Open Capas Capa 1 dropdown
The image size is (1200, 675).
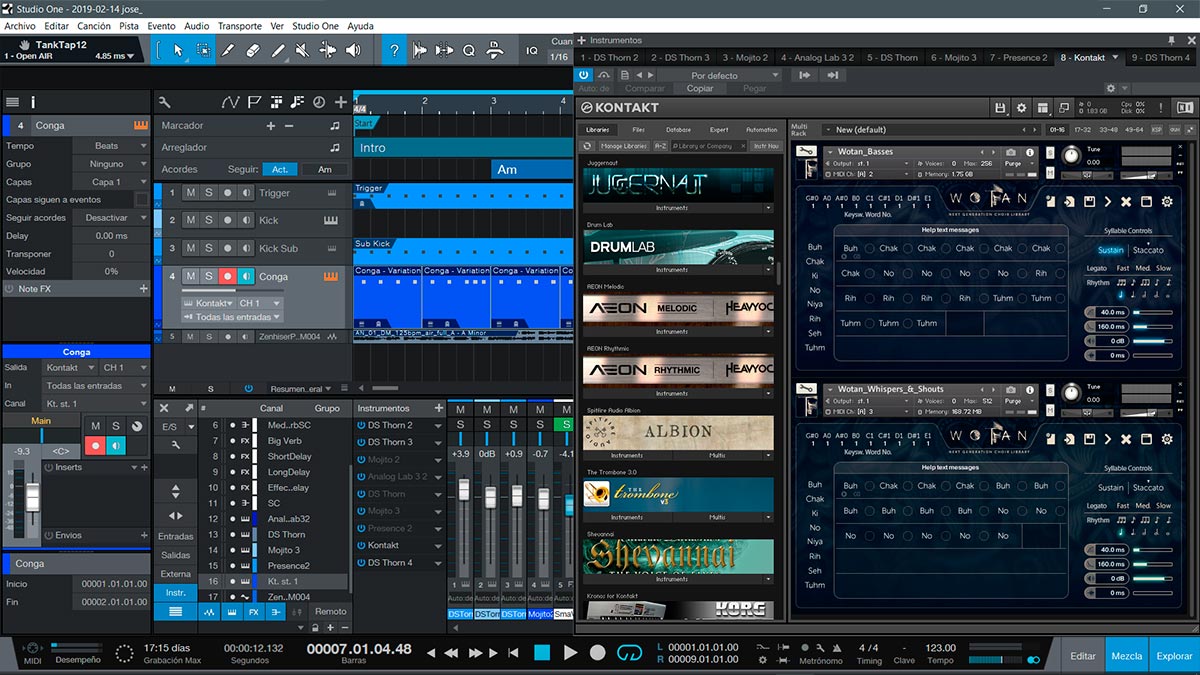coord(109,182)
